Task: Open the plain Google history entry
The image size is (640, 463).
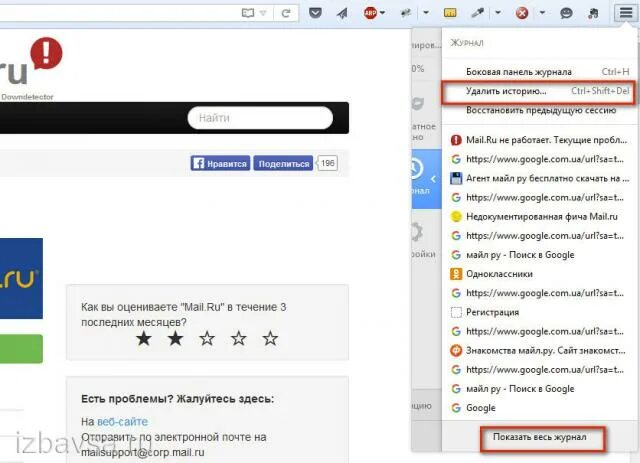Action: coord(539,408)
